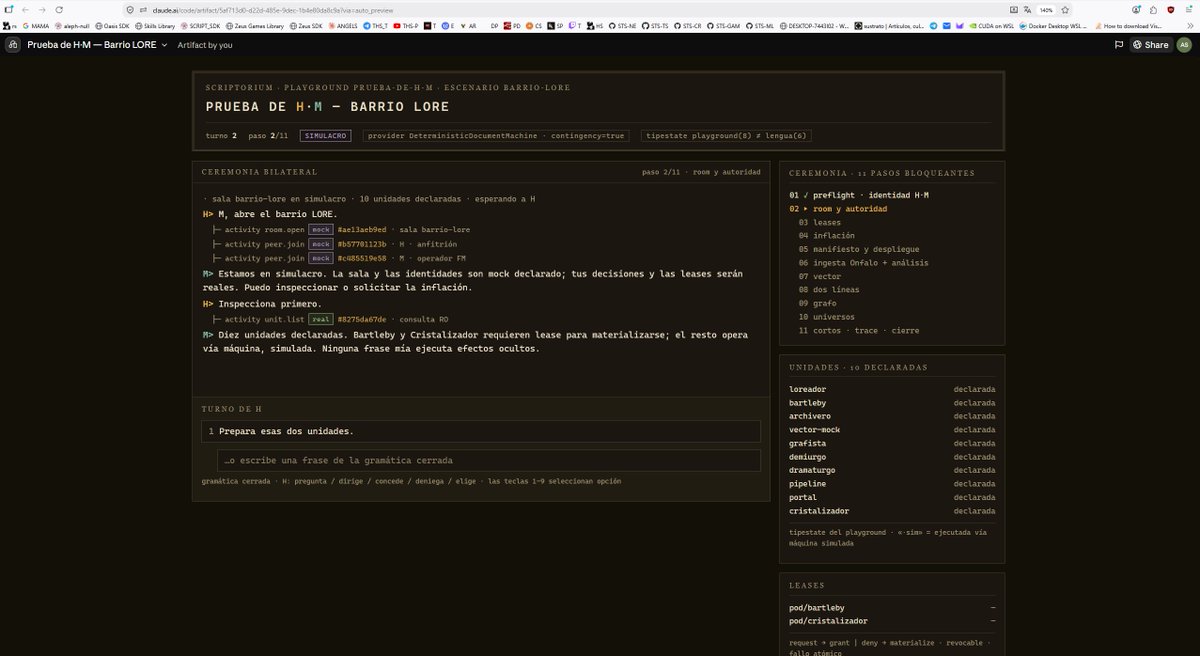Select step 03 leases in ceremony list
The height and width of the screenshot is (656, 1200).
(x=892, y=222)
